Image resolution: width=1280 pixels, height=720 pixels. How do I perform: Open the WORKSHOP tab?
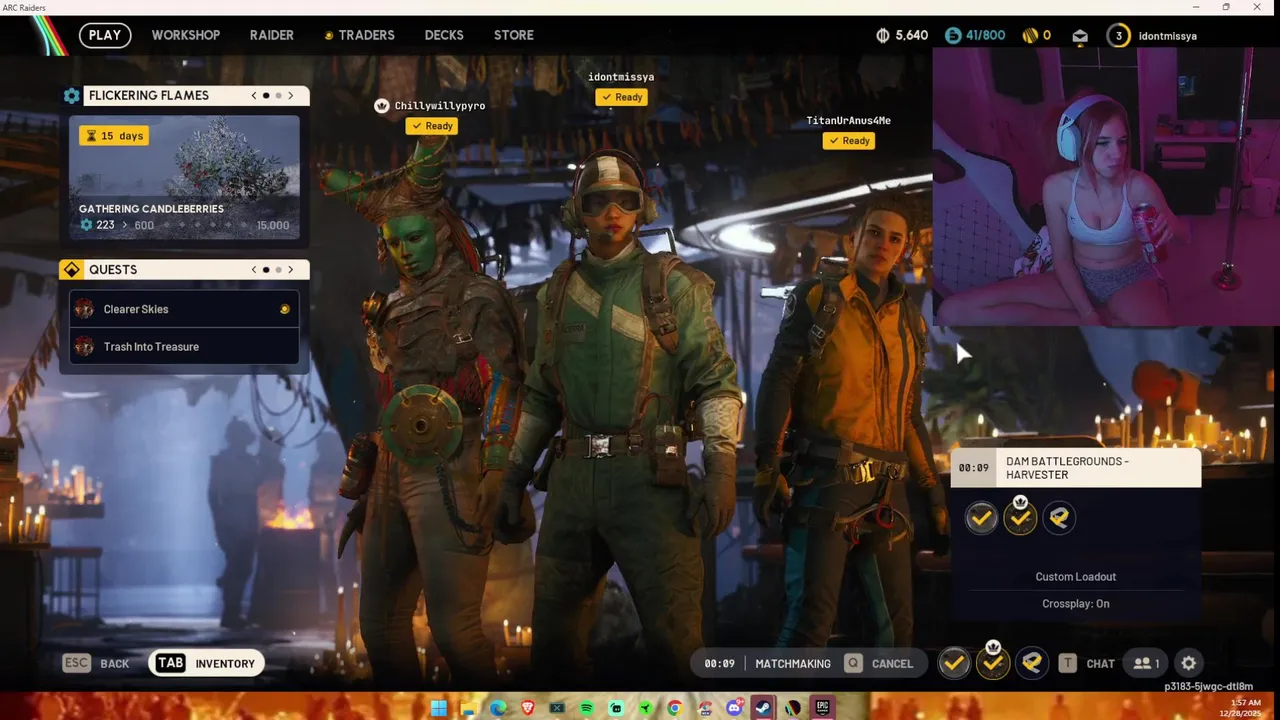[x=186, y=35]
